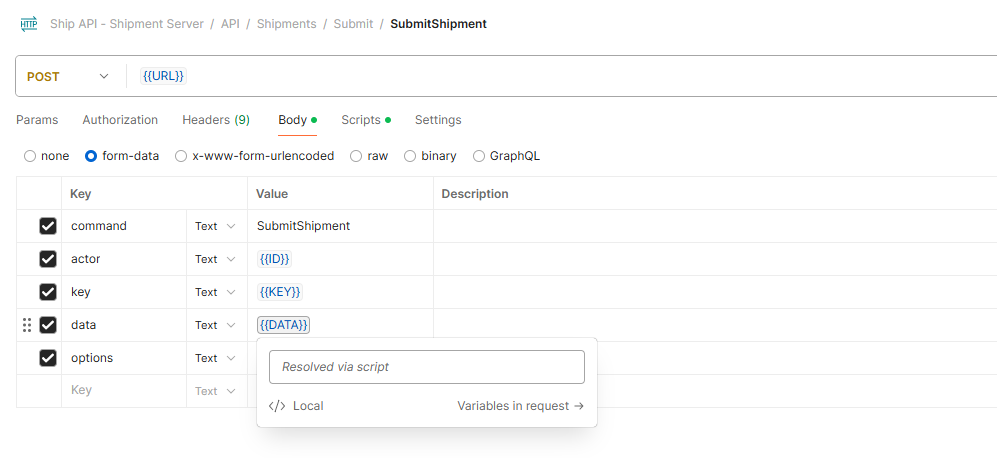
Task: Open Shipments in the breadcrumb path
Action: coord(285,23)
